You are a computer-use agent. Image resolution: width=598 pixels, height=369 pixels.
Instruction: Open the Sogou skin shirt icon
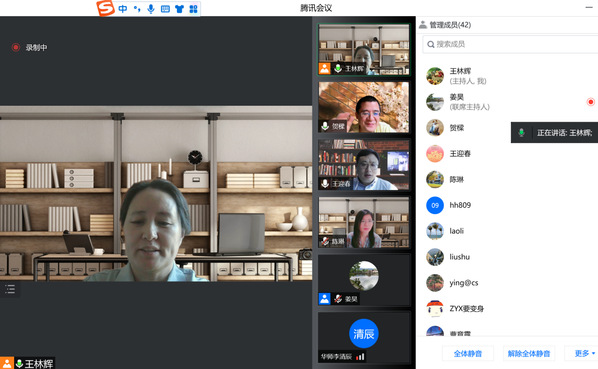pyautogui.click(x=179, y=9)
